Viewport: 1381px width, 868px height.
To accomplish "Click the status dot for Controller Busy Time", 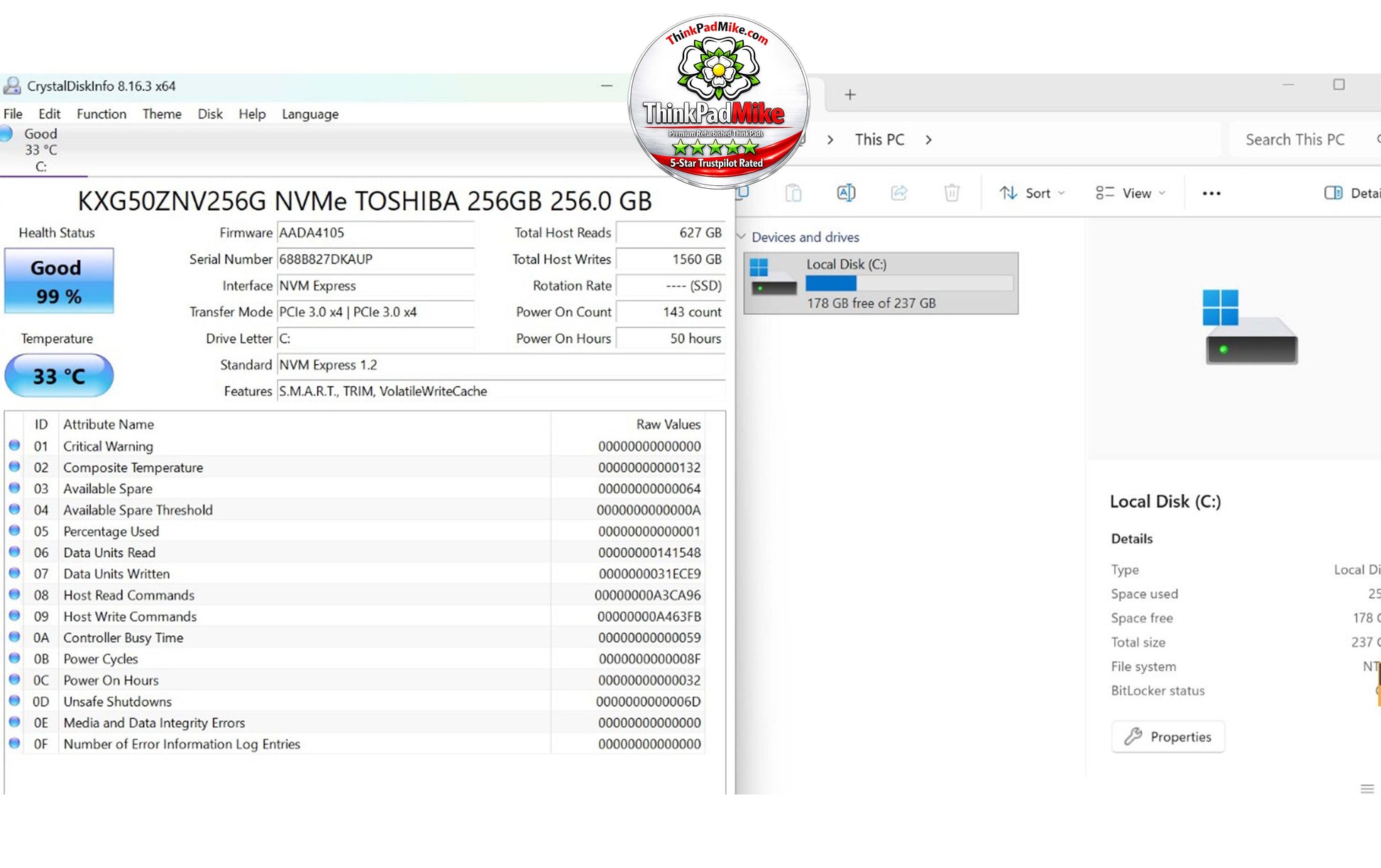I will point(14,637).
